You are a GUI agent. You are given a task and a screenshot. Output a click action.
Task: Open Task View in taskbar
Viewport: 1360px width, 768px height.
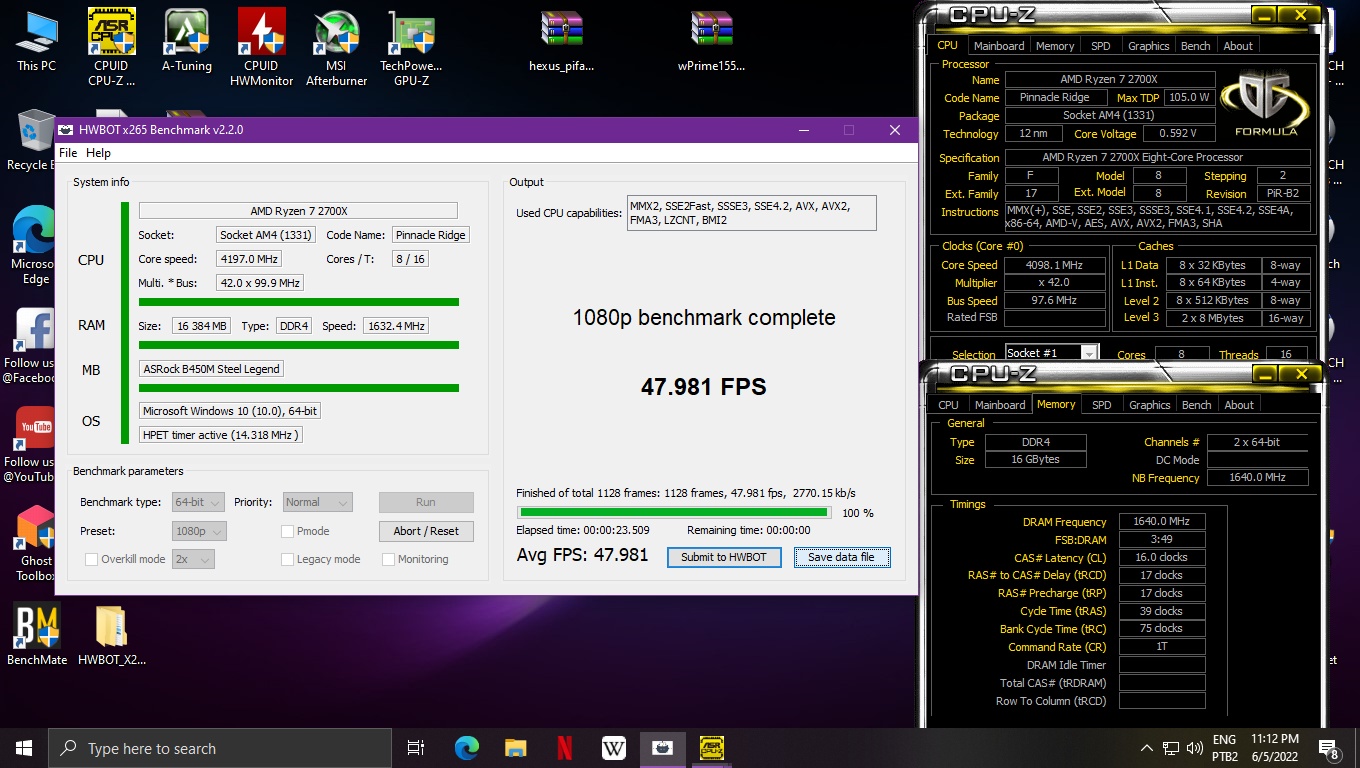pyautogui.click(x=416, y=748)
